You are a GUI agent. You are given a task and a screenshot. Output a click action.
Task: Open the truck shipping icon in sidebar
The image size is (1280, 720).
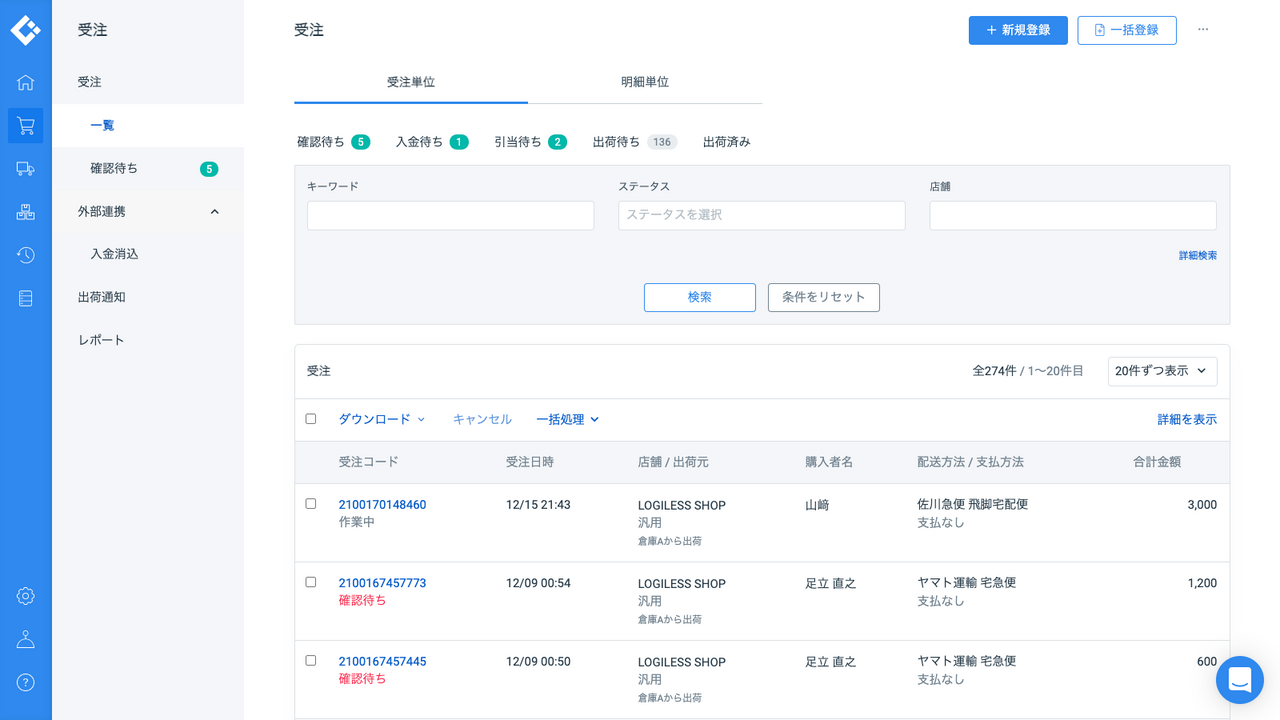[25, 168]
